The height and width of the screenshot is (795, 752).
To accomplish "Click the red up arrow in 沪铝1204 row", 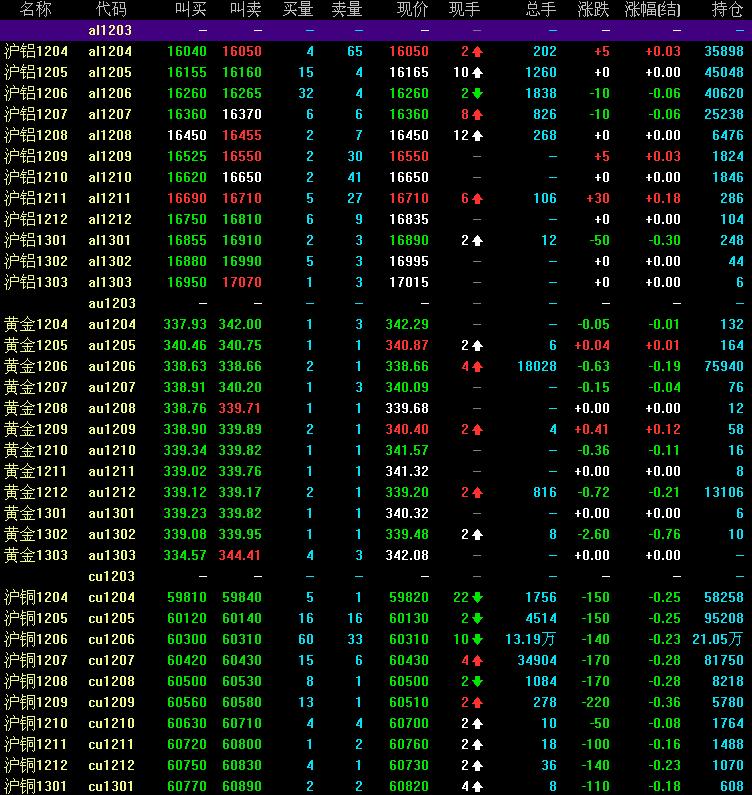I will point(478,51).
